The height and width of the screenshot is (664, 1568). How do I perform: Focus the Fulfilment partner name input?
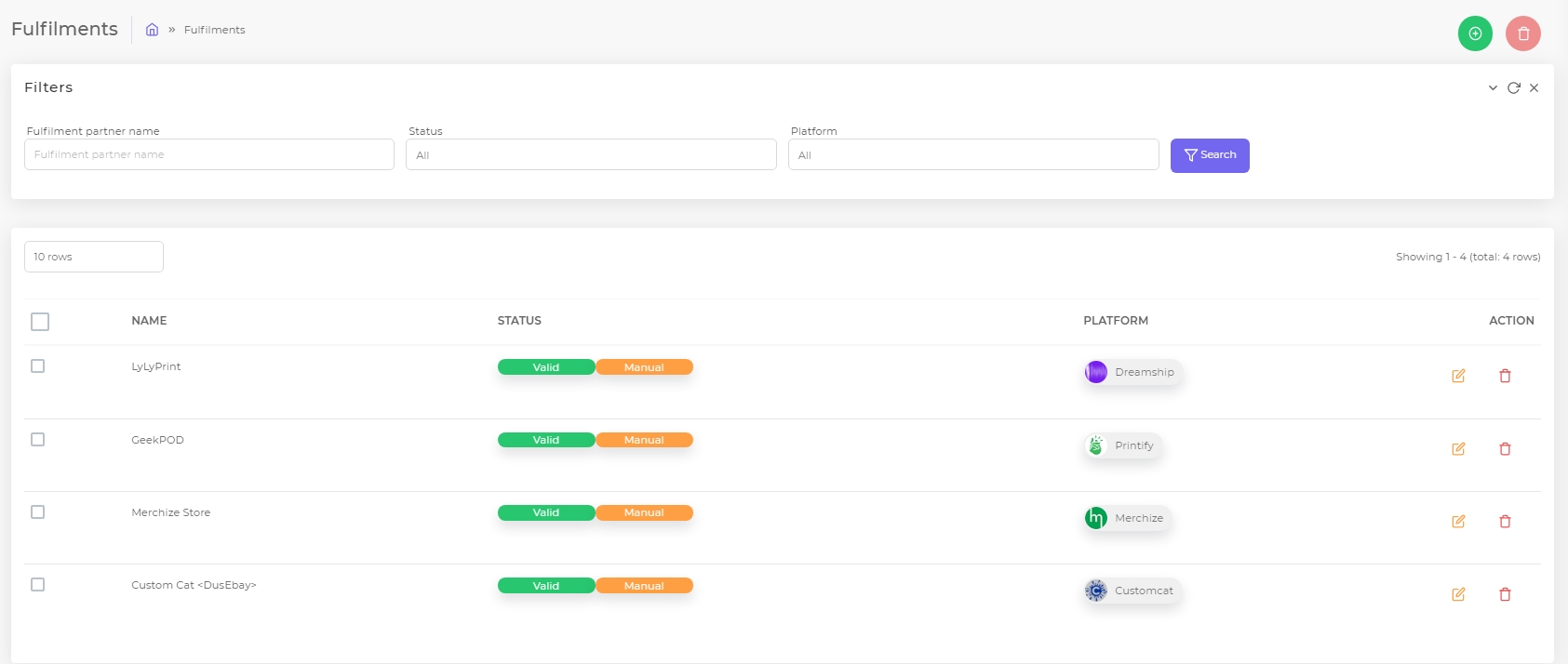tap(209, 154)
